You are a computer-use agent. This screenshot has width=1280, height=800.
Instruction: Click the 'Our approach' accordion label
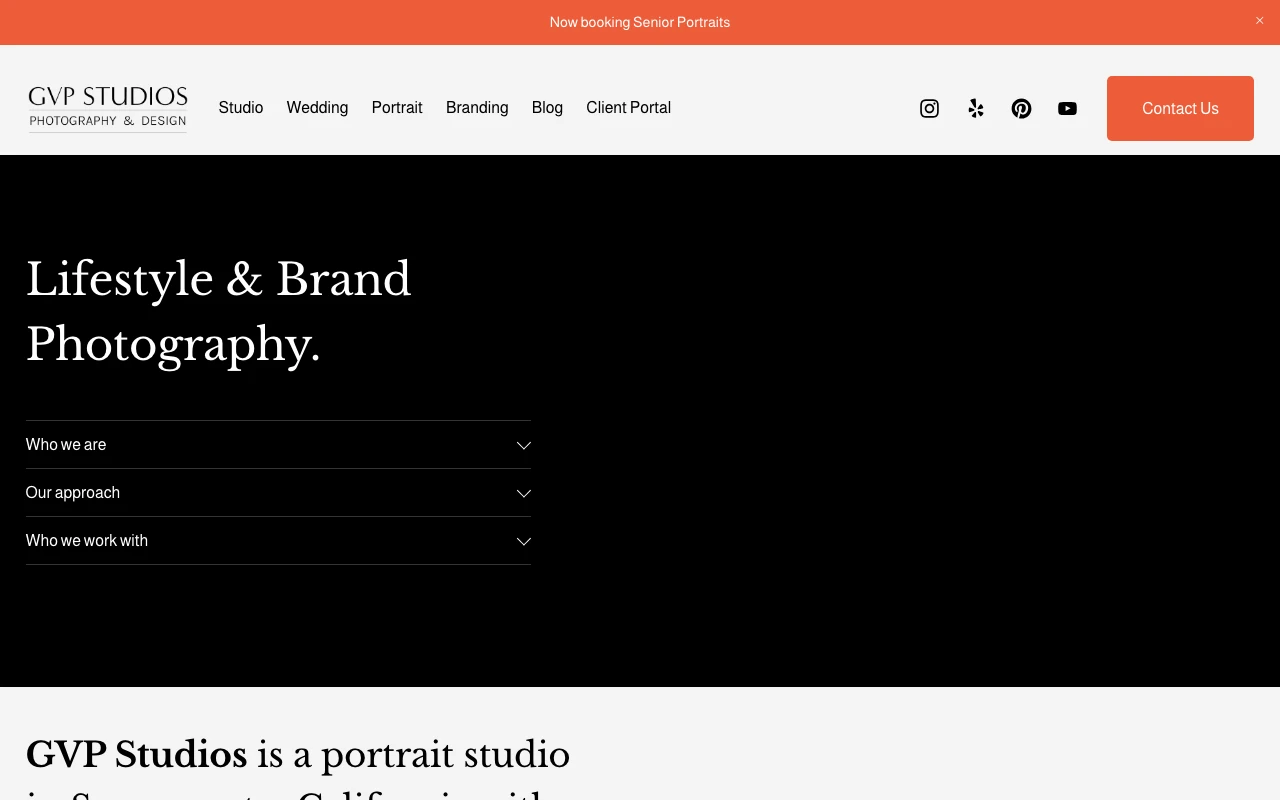(73, 493)
